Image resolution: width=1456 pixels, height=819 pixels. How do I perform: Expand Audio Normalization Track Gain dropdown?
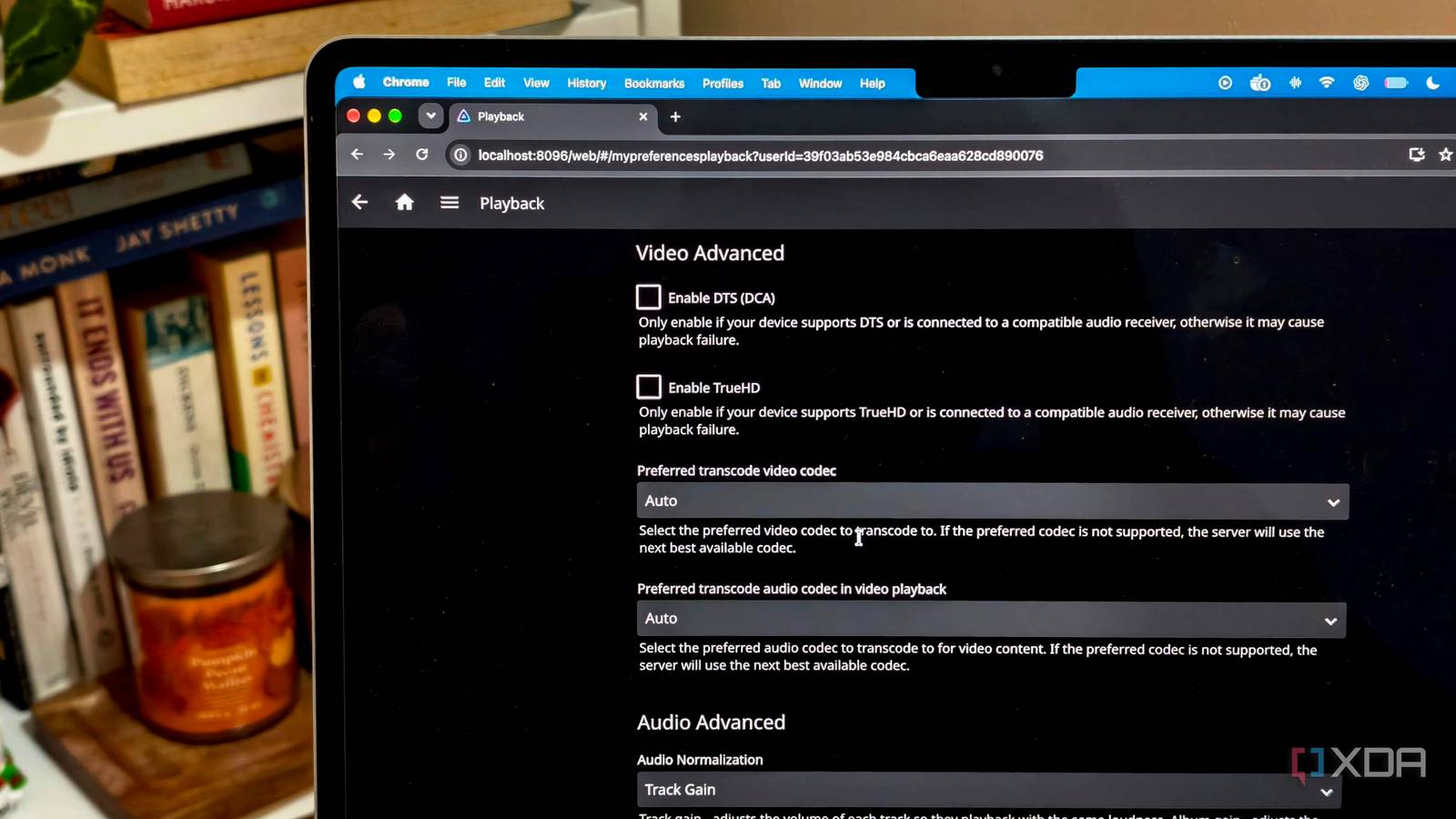coord(989,790)
